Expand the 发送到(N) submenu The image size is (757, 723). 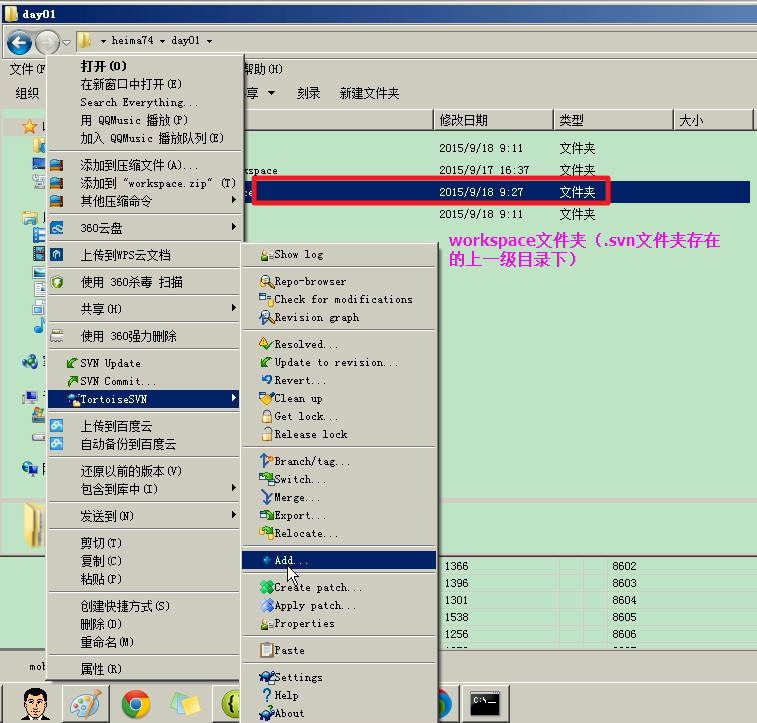coord(234,514)
